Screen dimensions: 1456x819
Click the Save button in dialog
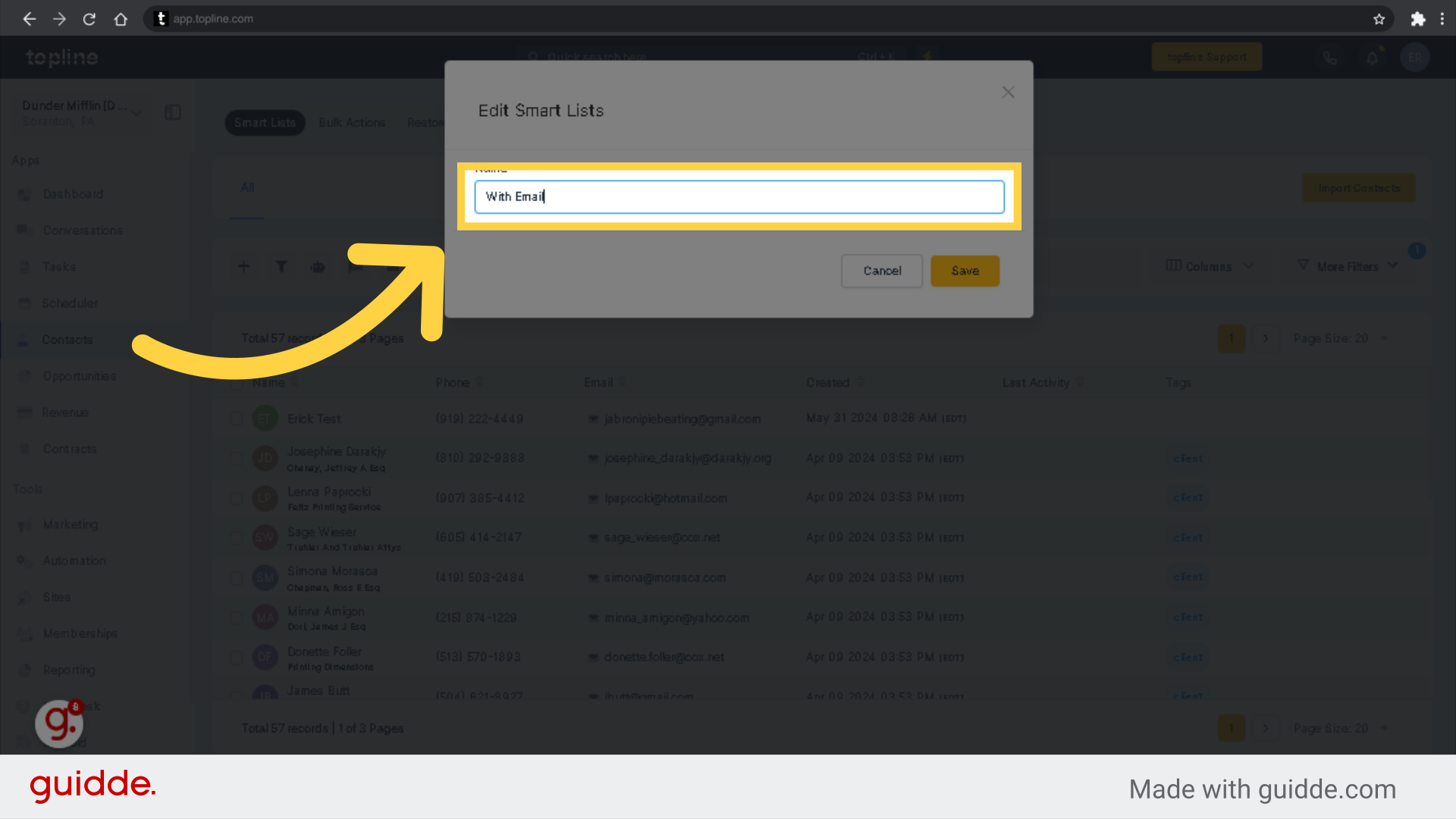point(965,271)
